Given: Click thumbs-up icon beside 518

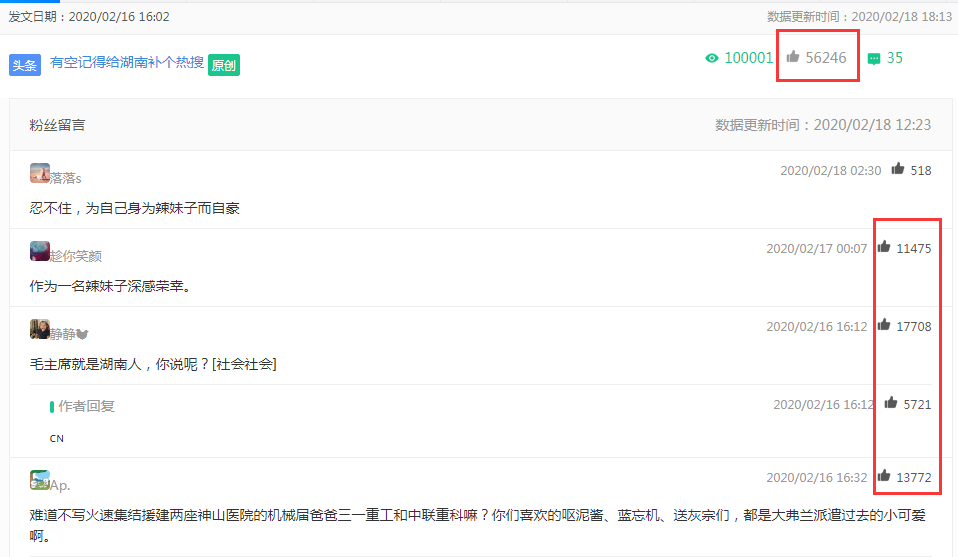Looking at the screenshot, I should 898,169.
